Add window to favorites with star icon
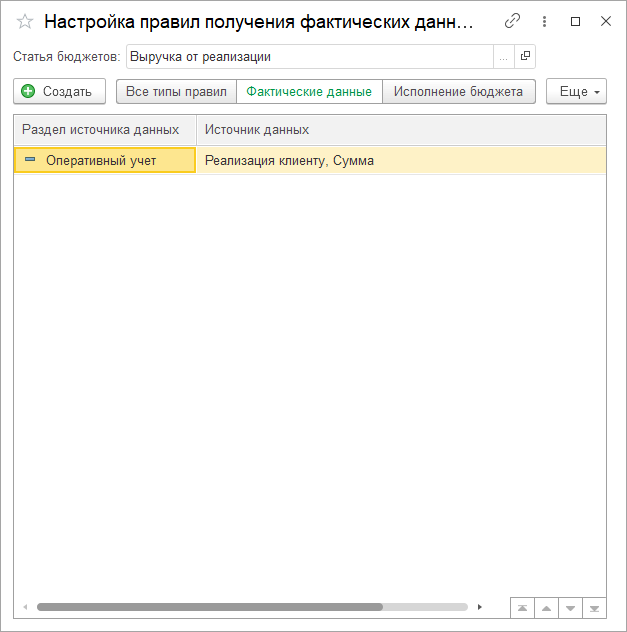 pos(25,21)
